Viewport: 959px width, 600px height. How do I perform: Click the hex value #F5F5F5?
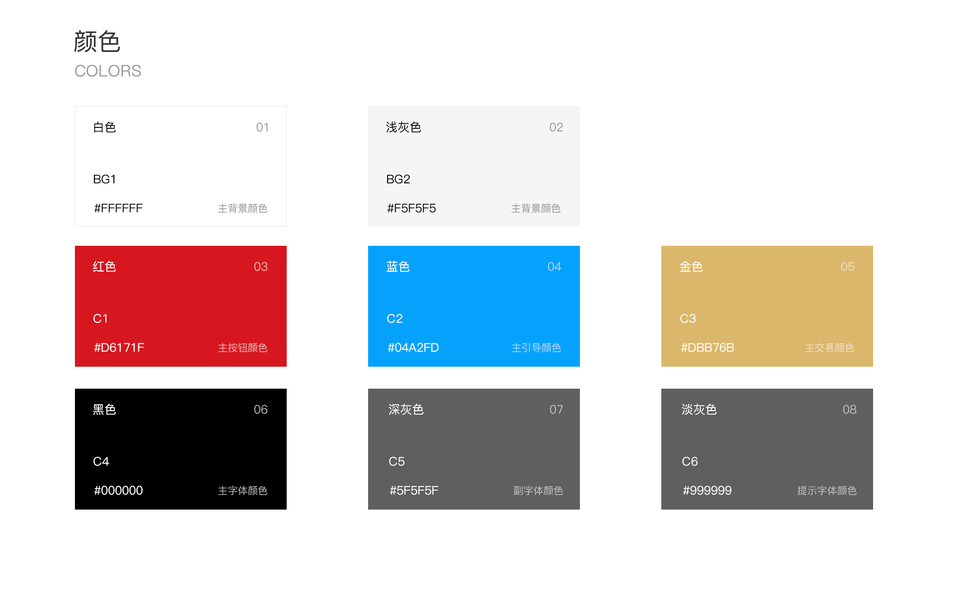(x=412, y=209)
